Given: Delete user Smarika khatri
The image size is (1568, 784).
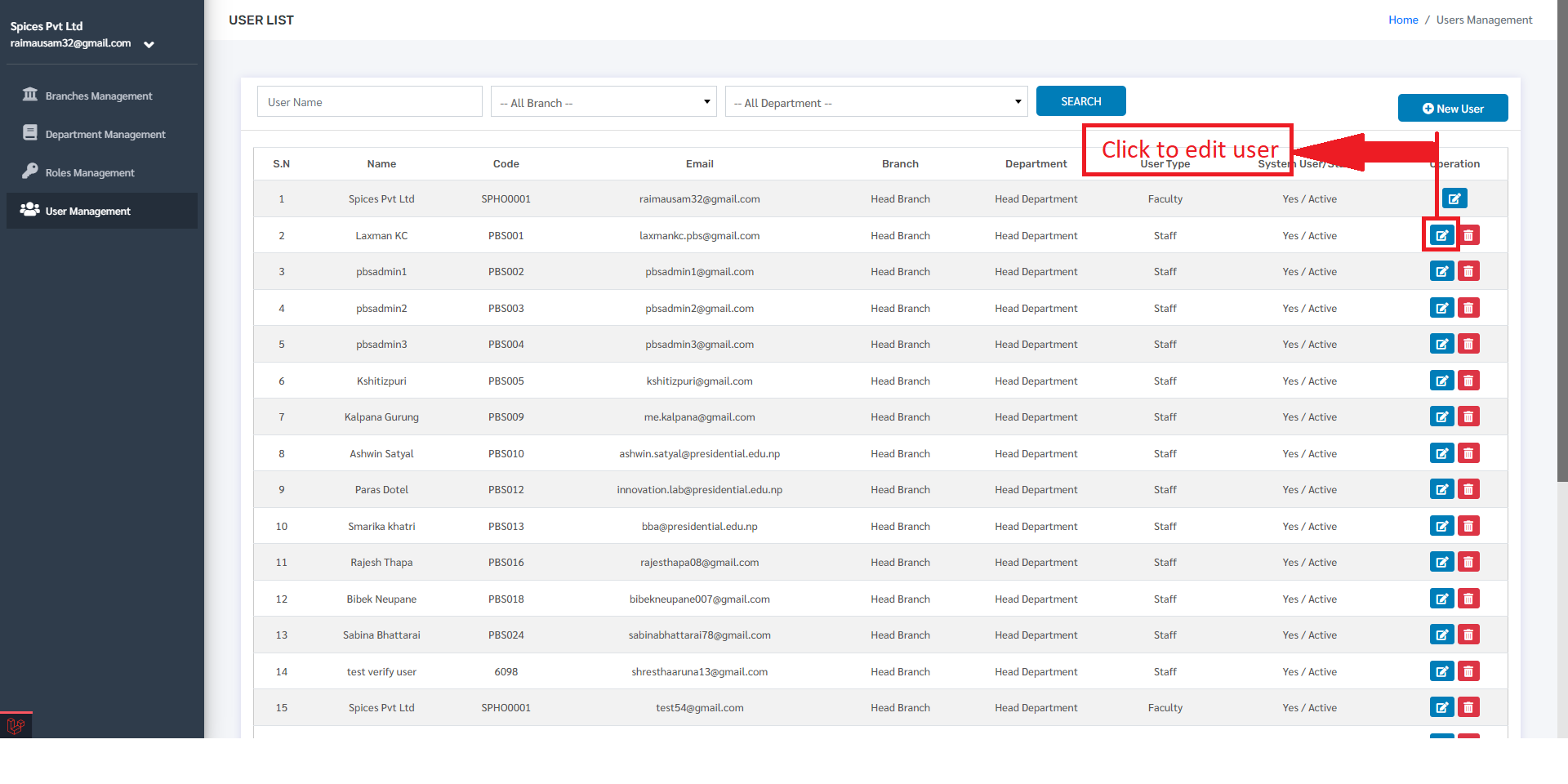Looking at the screenshot, I should click(1468, 526).
